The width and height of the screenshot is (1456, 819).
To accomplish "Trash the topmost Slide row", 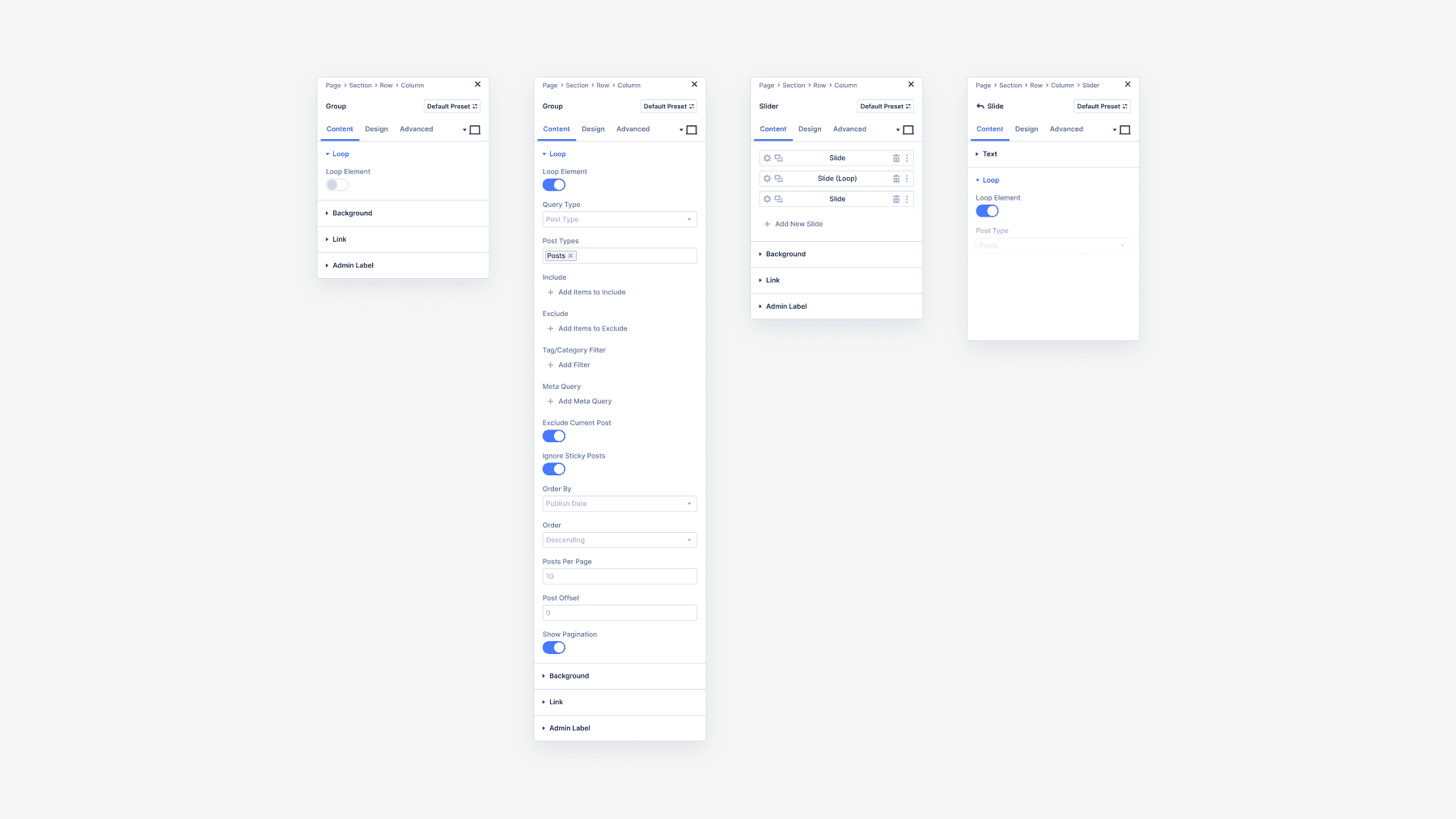I will pos(896,158).
